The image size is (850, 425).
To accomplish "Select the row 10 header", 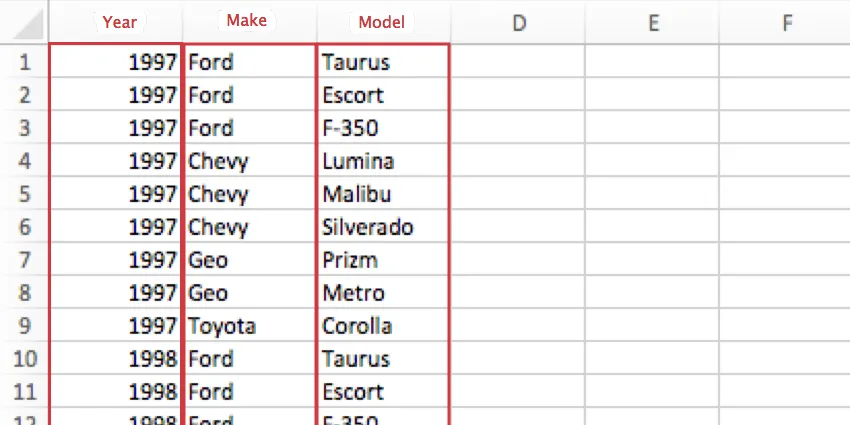I will click(24, 359).
